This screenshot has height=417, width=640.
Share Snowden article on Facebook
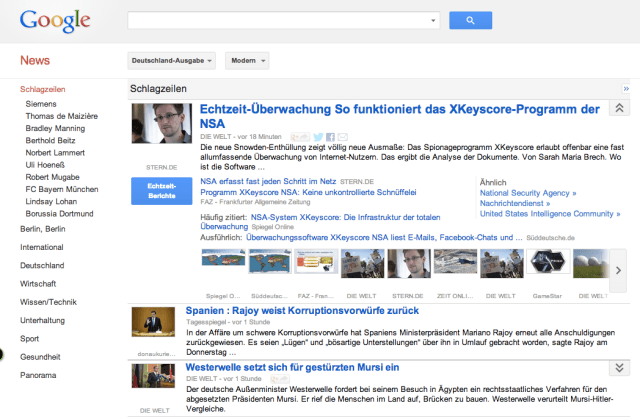coord(330,136)
